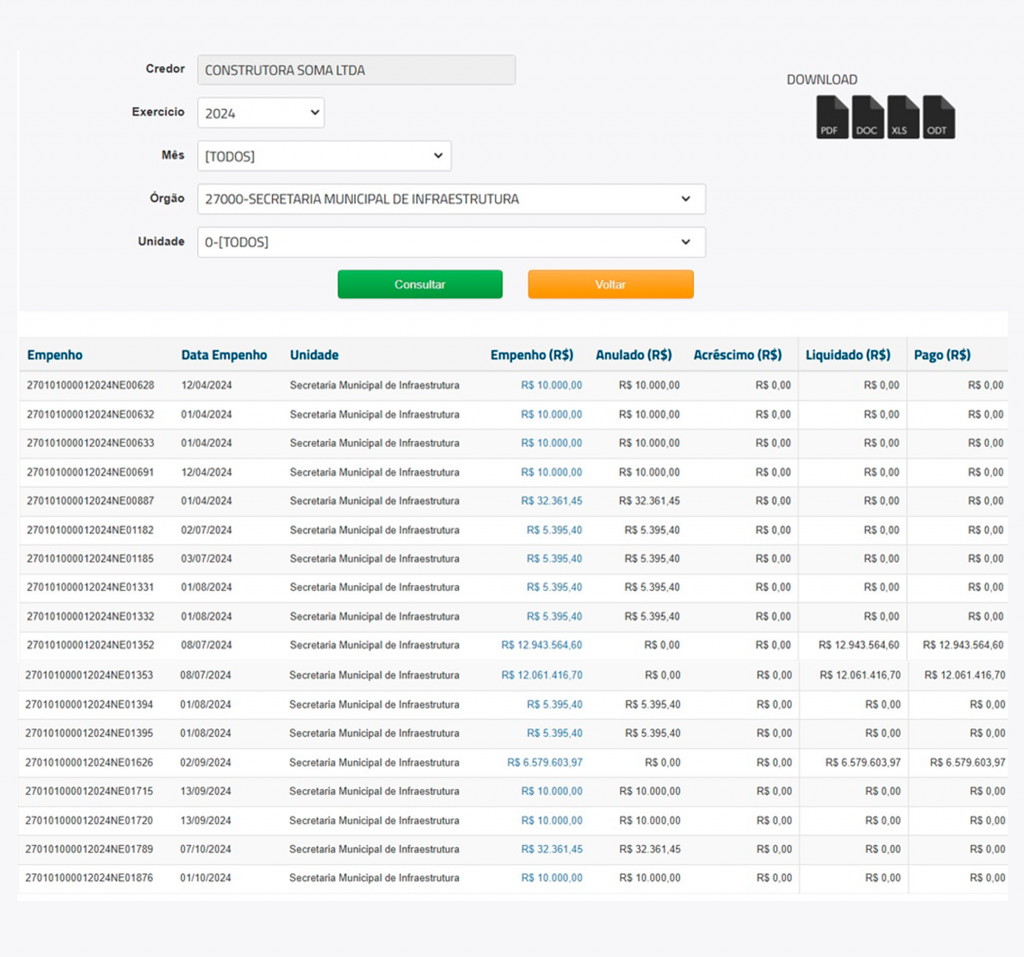This screenshot has width=1024, height=957.
Task: Download the report as DOC
Action: [x=868, y=117]
